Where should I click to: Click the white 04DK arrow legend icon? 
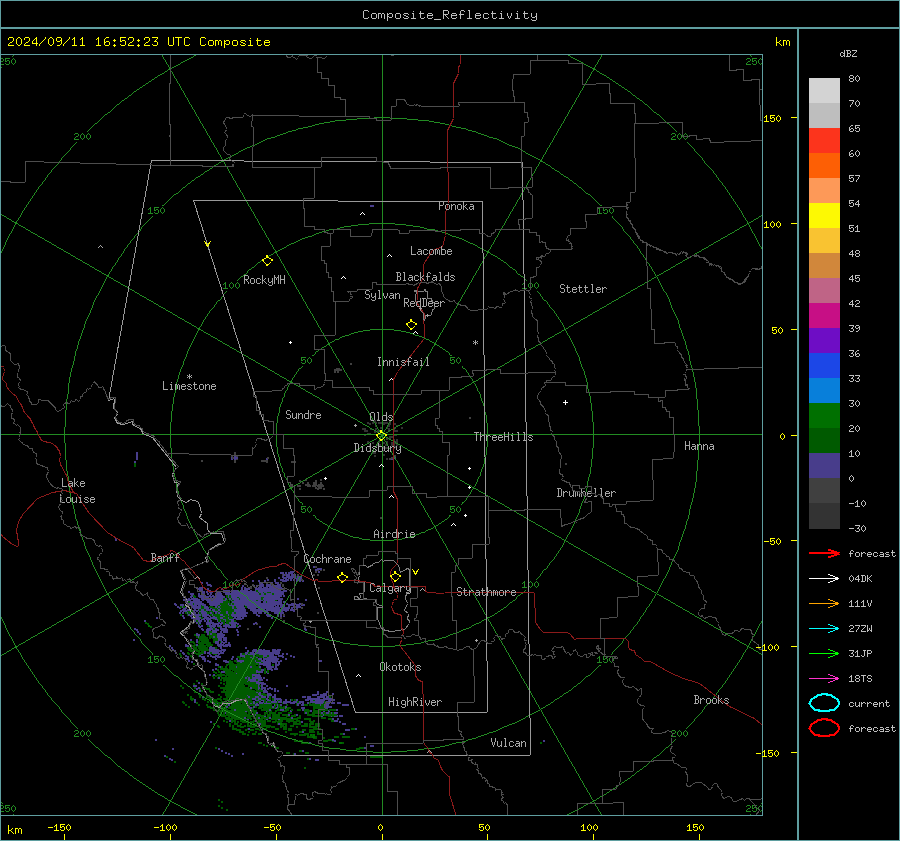tap(824, 578)
